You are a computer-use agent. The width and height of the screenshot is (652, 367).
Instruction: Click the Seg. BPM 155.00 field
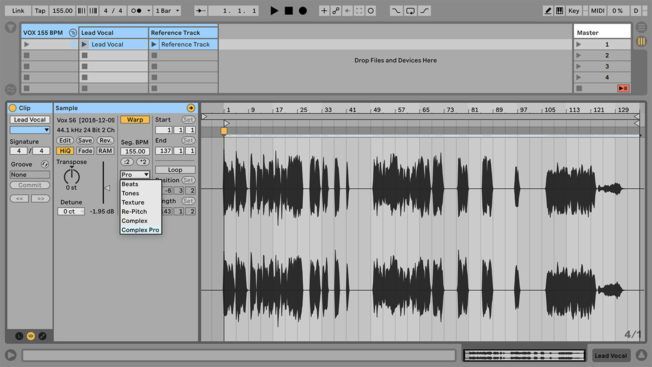(x=135, y=151)
